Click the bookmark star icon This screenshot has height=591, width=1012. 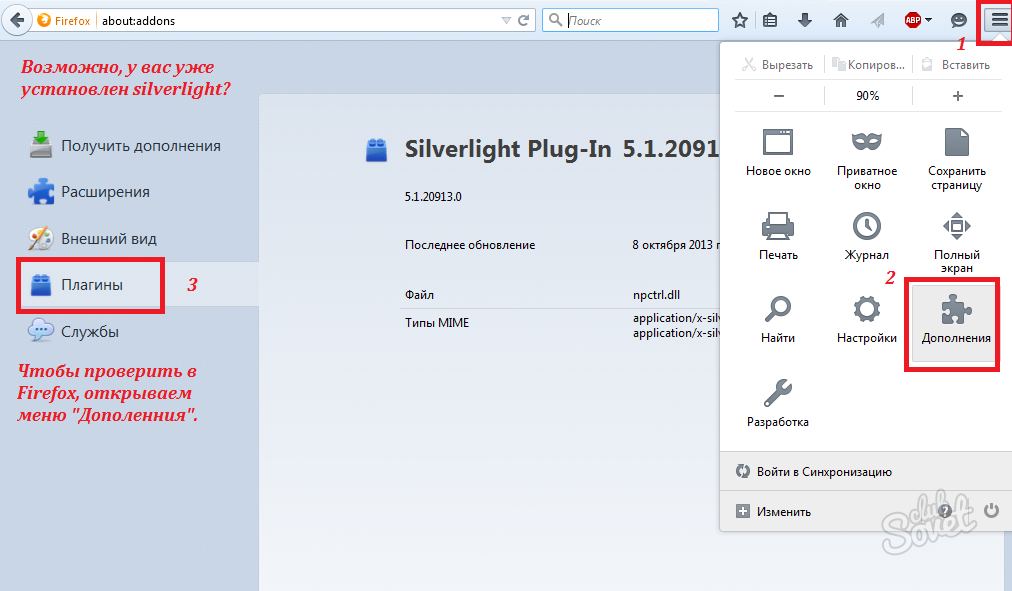click(x=740, y=20)
